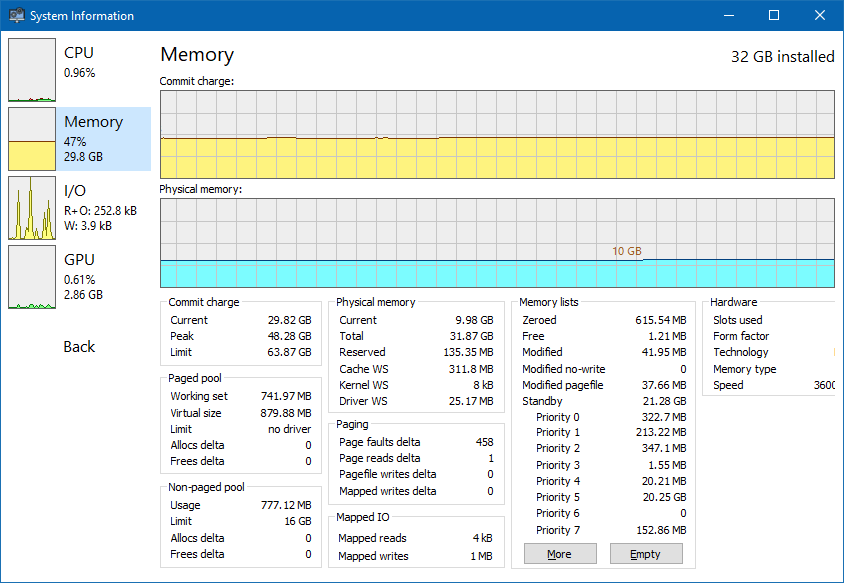Viewport: 844px width, 583px height.
Task: Click the Priority 2 value "347.1 MB"
Action: (x=664, y=449)
